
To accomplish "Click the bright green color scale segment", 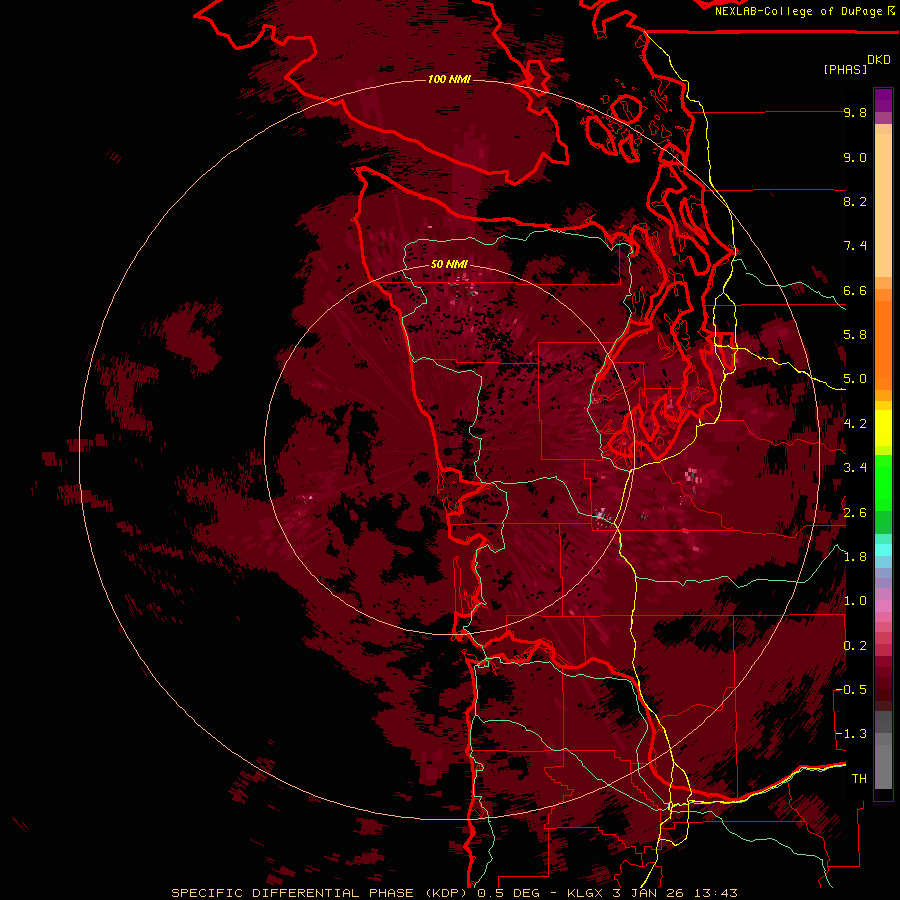I will coord(883,482).
